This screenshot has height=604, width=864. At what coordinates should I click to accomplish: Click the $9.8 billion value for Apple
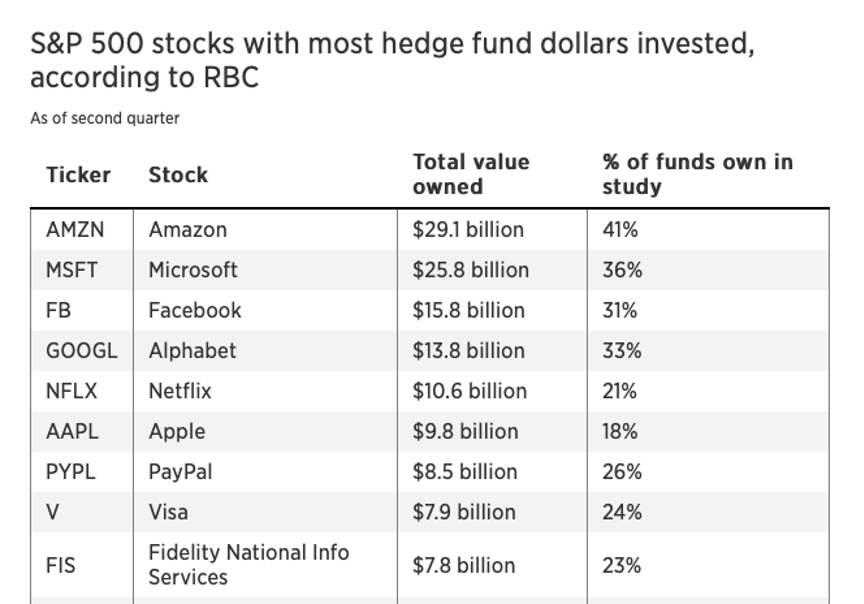tap(465, 432)
